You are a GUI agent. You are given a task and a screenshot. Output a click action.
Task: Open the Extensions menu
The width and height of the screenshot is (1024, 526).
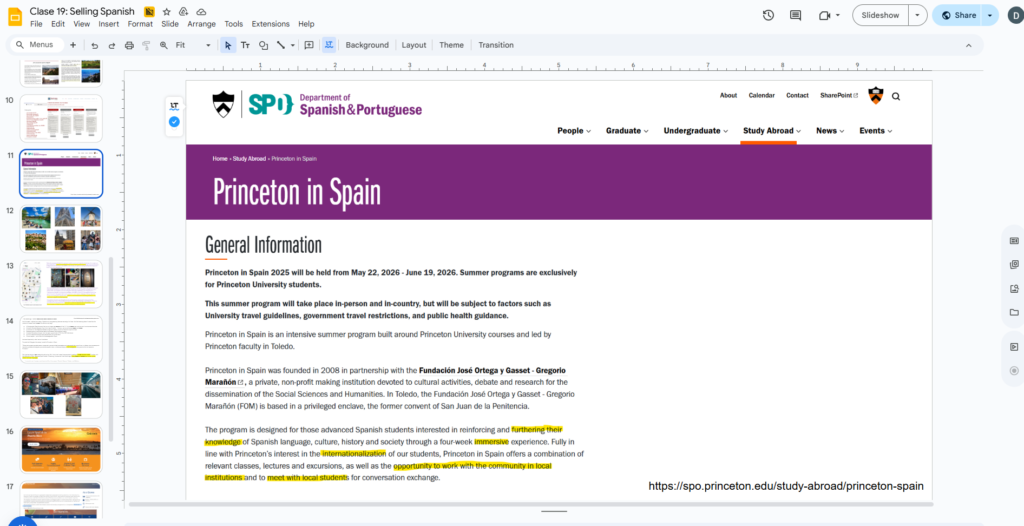(270, 24)
